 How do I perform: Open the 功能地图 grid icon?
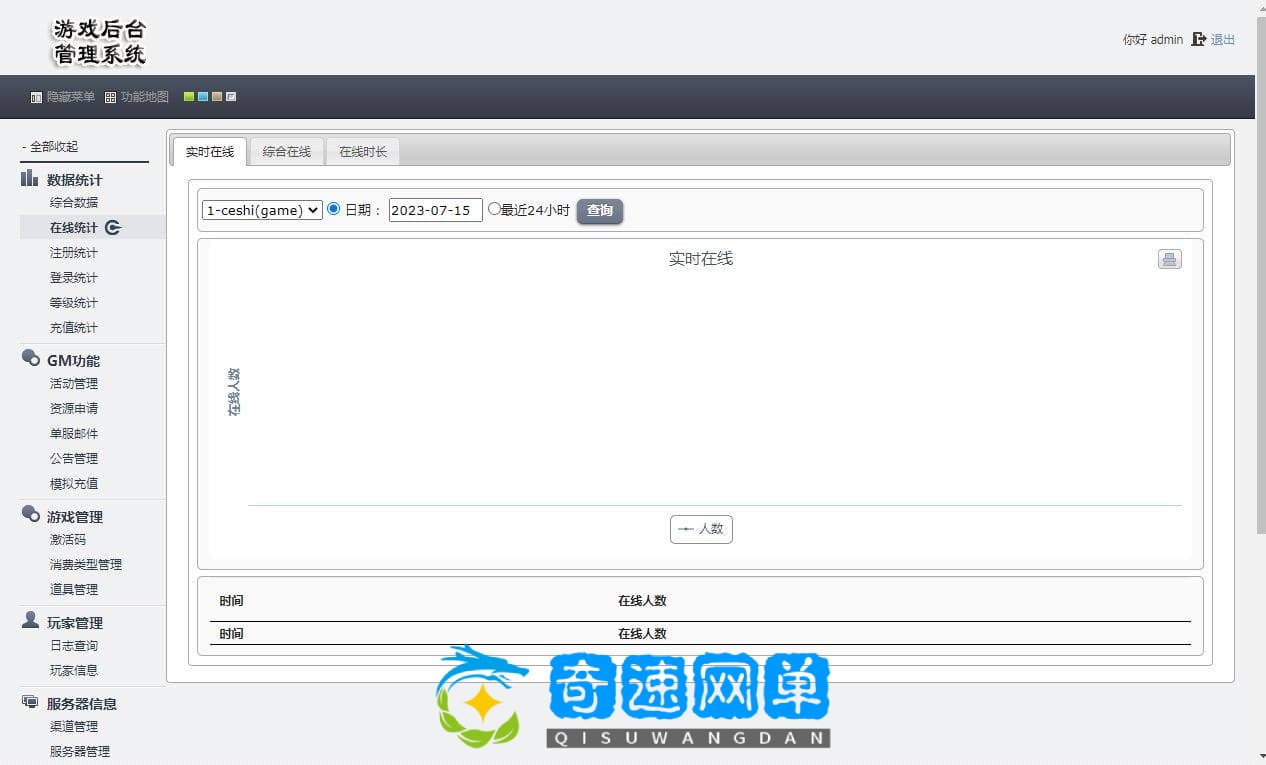110,98
